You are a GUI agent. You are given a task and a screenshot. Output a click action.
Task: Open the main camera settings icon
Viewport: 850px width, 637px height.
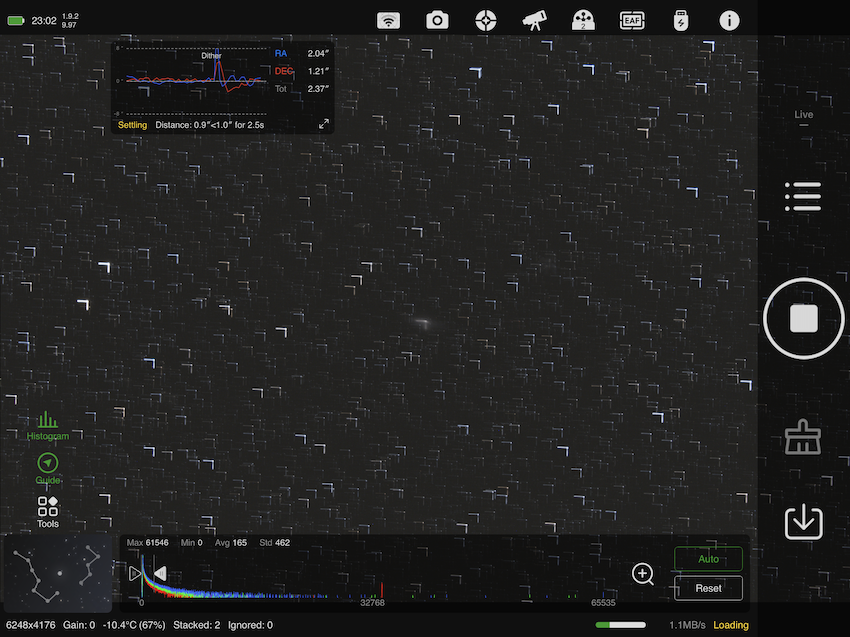(437, 21)
